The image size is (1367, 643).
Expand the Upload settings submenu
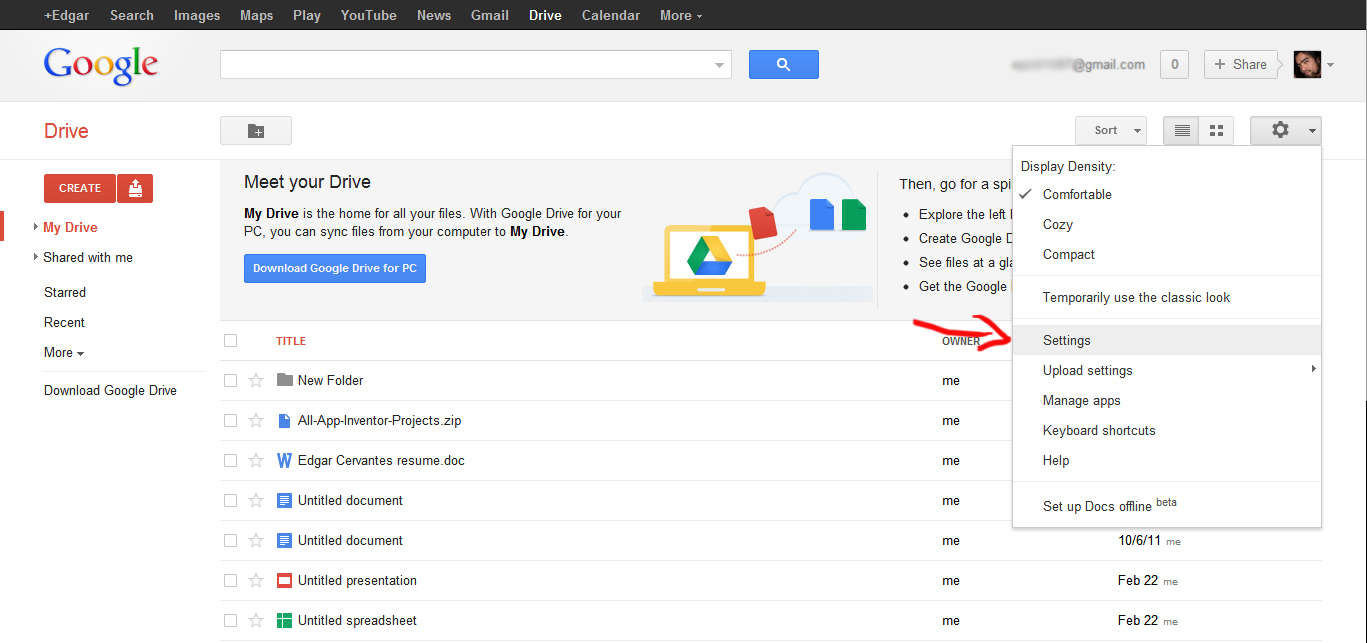[1087, 370]
